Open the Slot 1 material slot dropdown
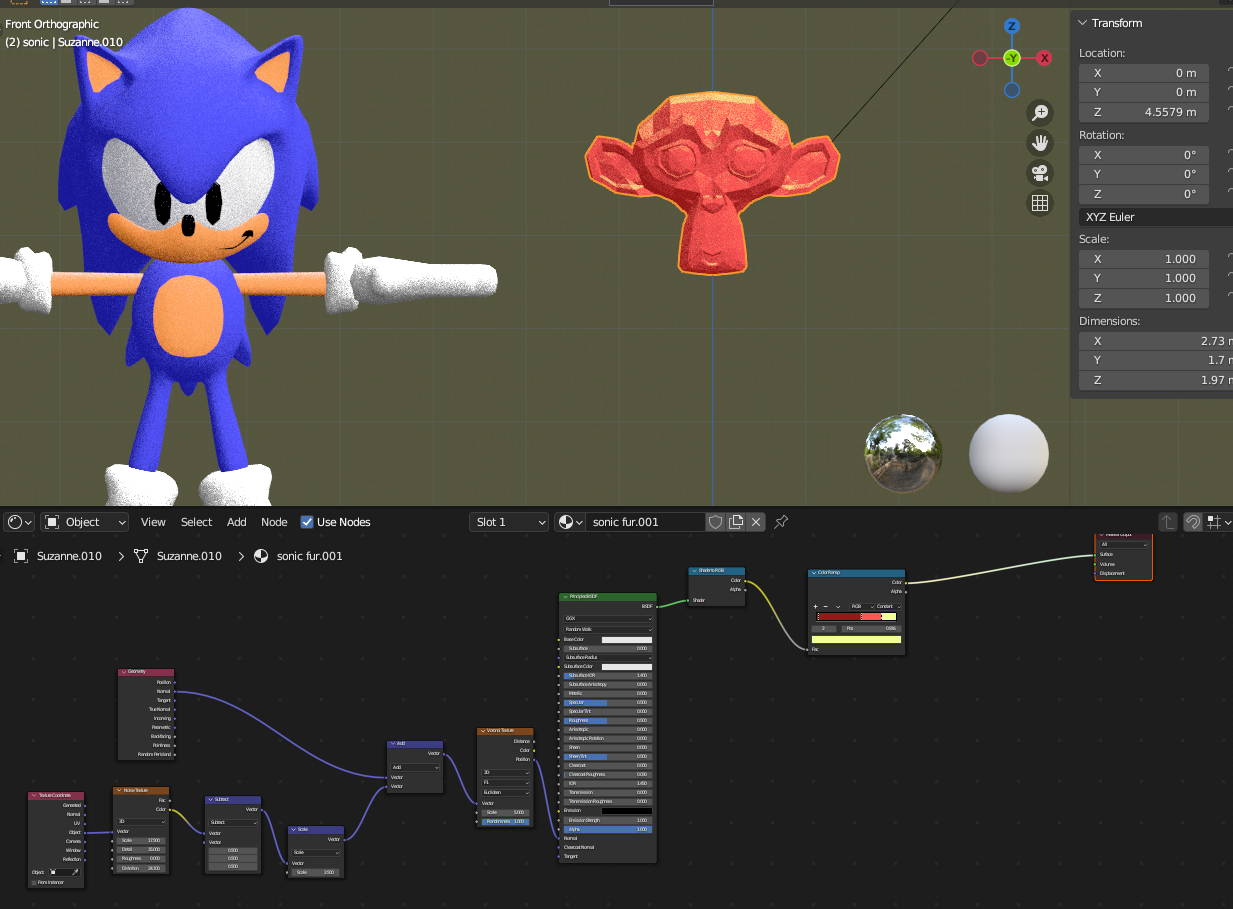The image size is (1233, 909). [x=509, y=522]
